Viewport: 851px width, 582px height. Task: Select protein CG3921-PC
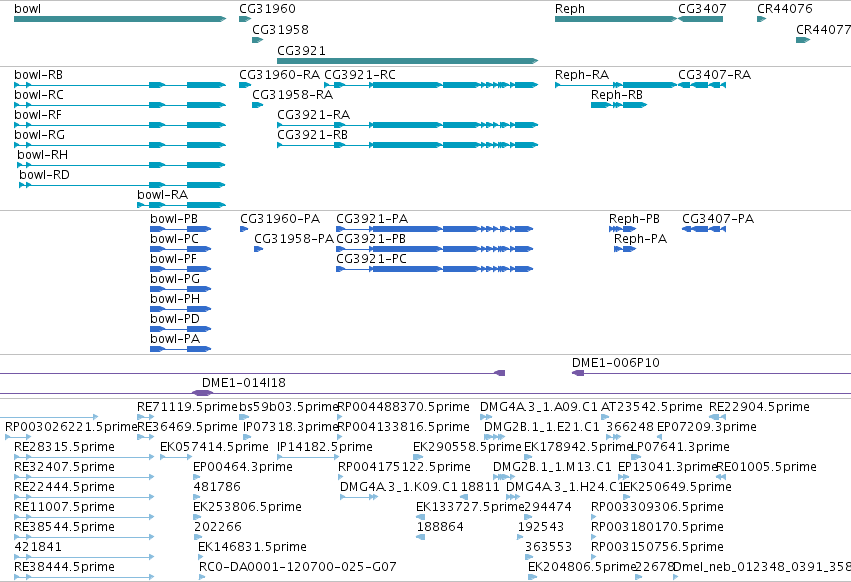pyautogui.click(x=434, y=269)
